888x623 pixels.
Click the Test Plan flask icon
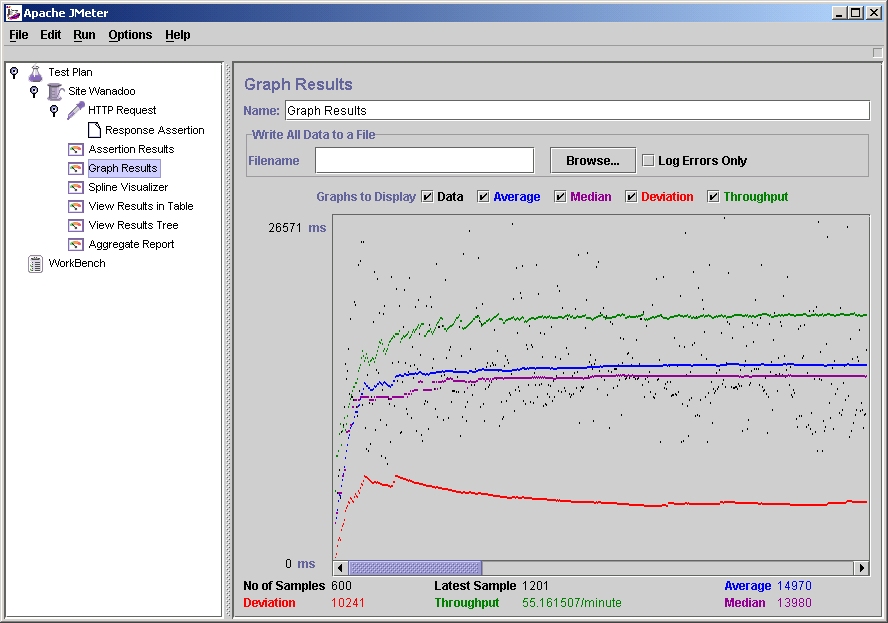(36, 72)
